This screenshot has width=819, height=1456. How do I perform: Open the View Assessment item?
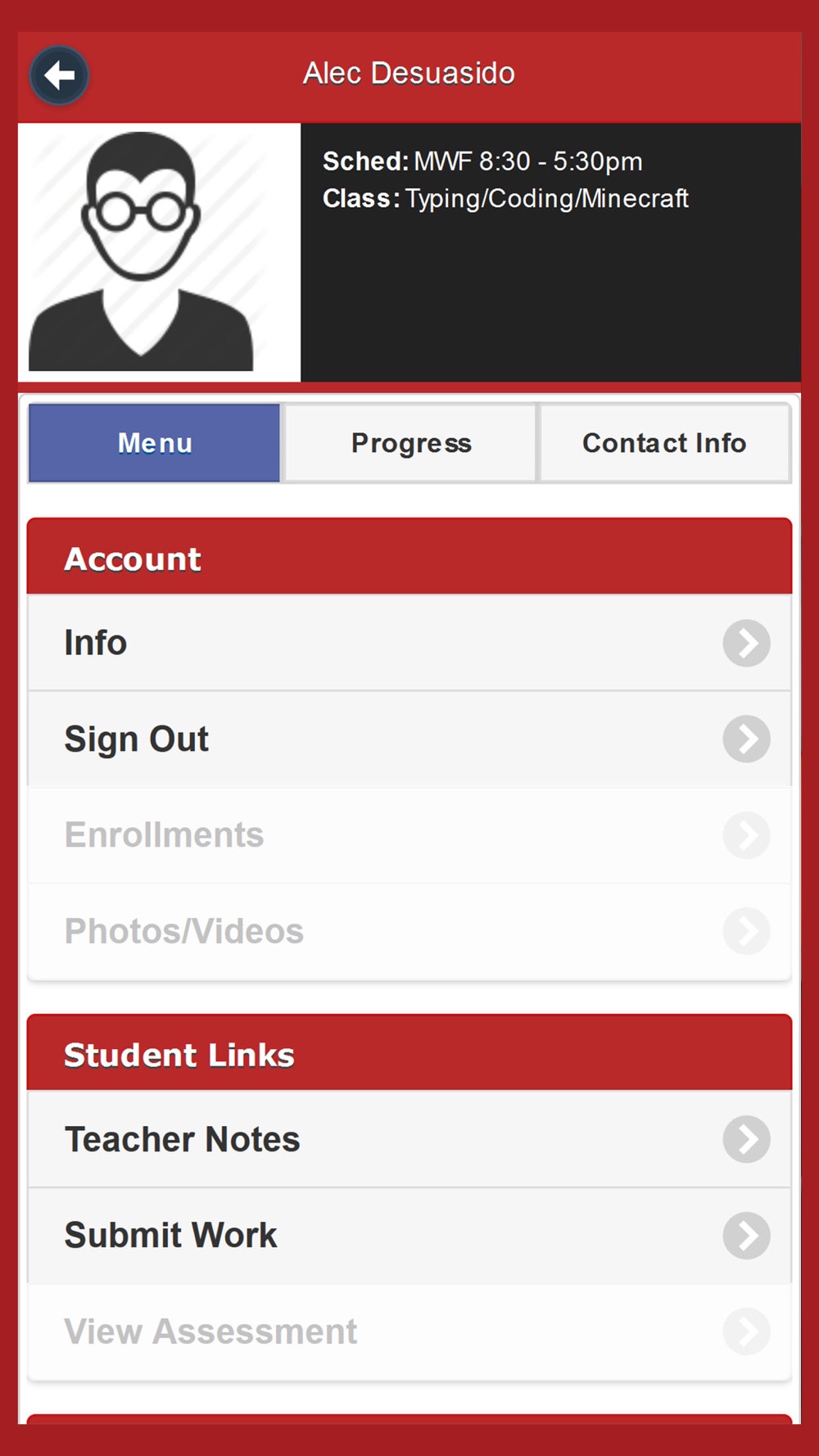click(x=409, y=1332)
